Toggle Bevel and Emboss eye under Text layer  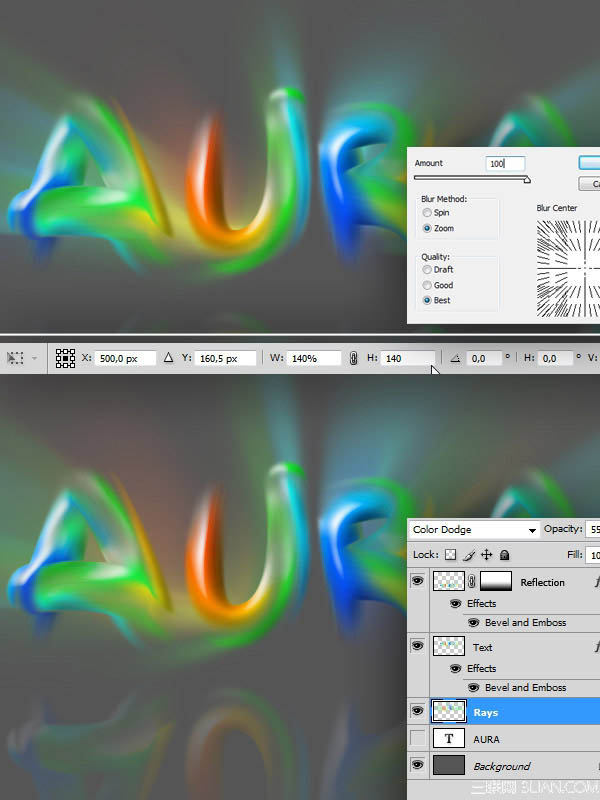(473, 687)
